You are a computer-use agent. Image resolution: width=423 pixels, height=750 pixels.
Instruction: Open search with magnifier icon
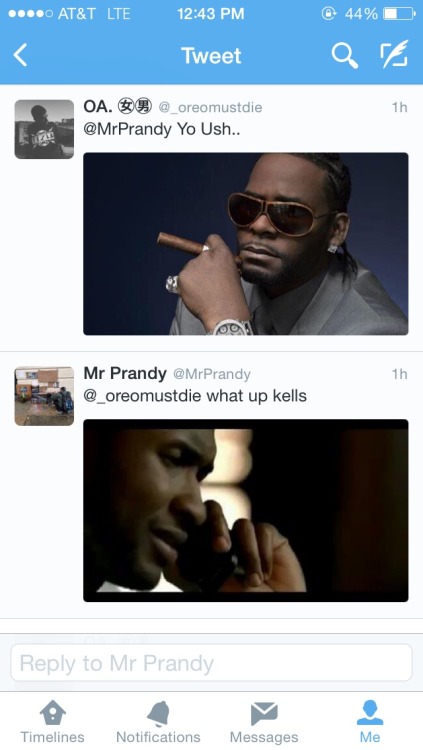click(x=345, y=55)
